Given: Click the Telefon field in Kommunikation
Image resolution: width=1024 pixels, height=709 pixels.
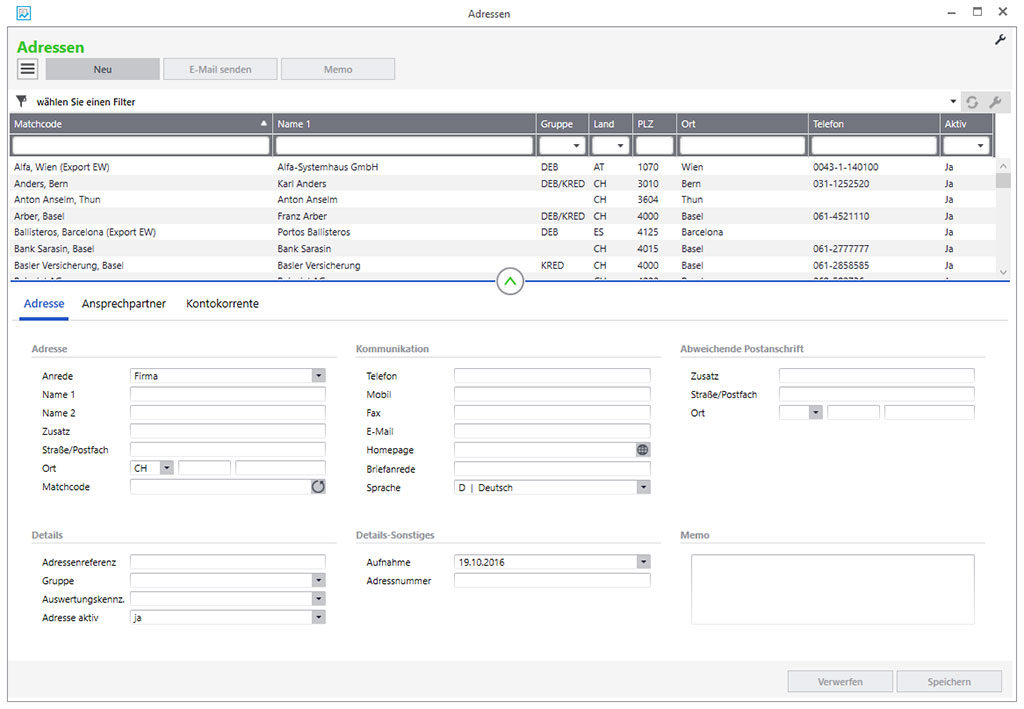Looking at the screenshot, I should coord(552,375).
